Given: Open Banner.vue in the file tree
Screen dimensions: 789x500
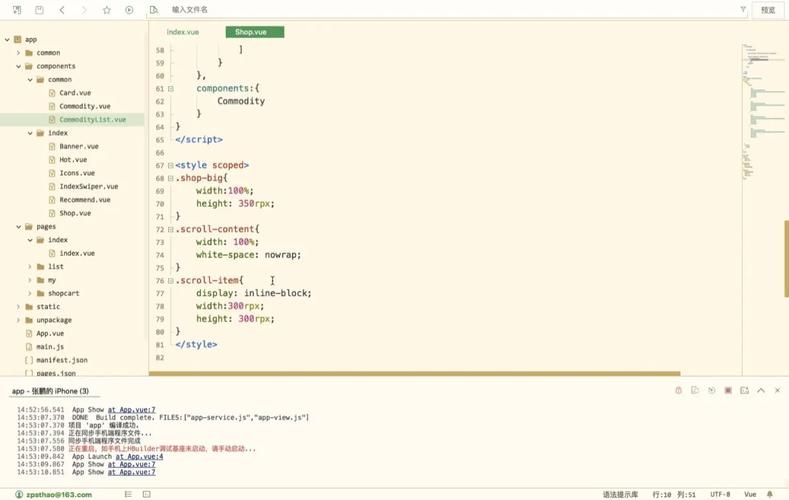Looking at the screenshot, I should (79, 146).
